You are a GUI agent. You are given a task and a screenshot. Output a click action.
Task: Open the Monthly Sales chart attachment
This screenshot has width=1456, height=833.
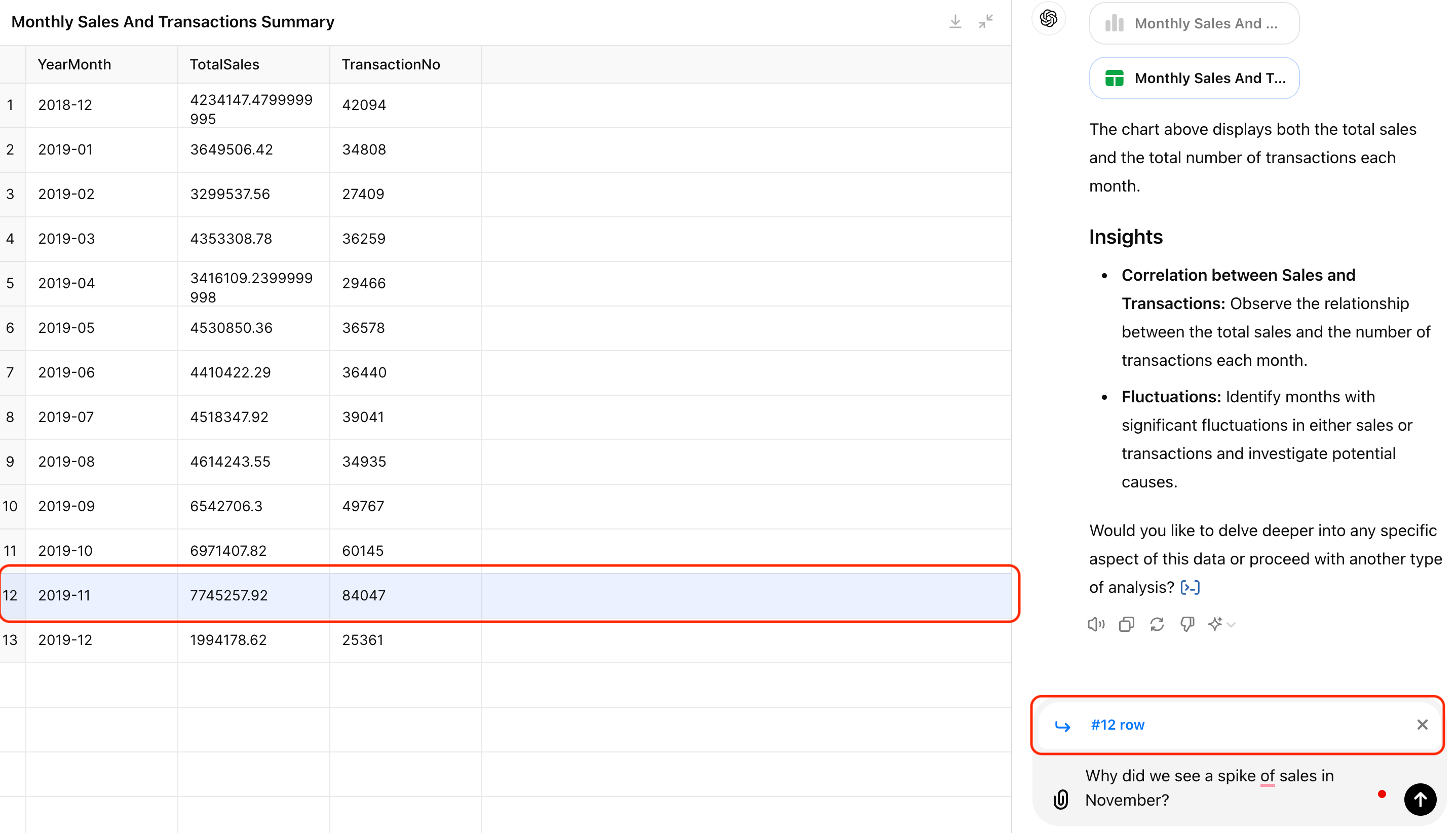coord(1194,23)
